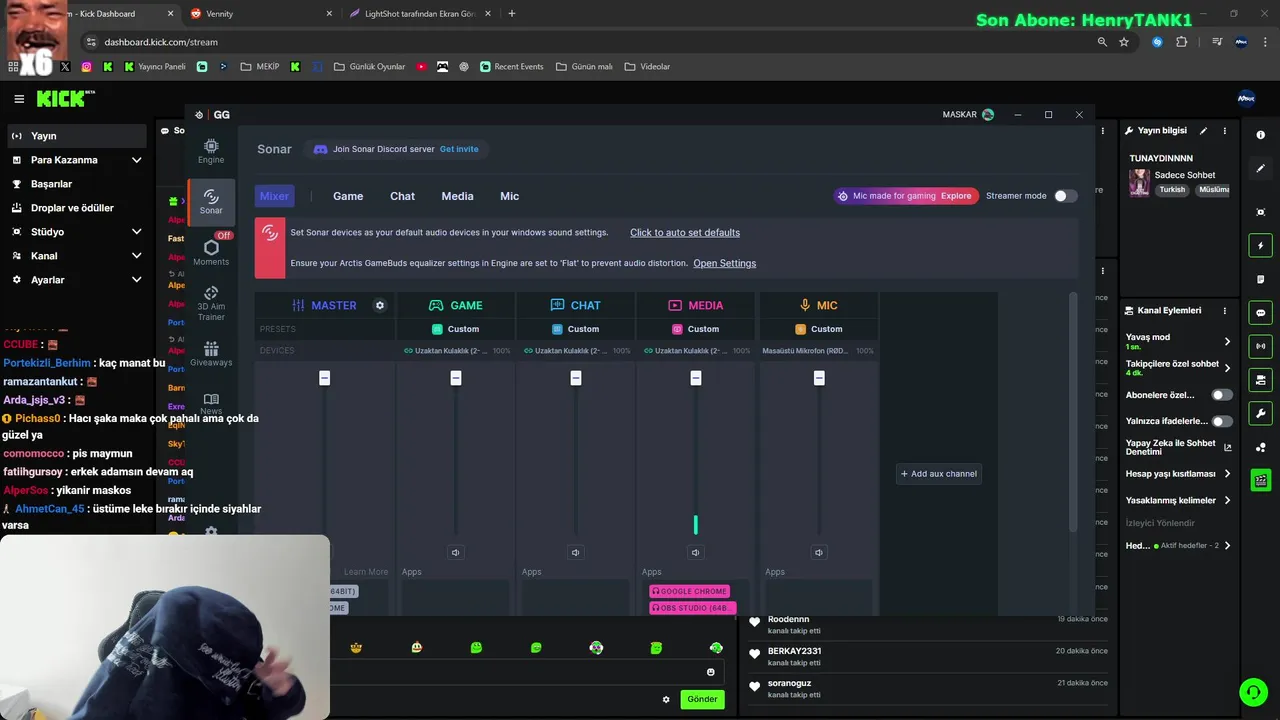Adjust the Media volume slider handle
Screen dimensions: 1280x720
click(695, 378)
